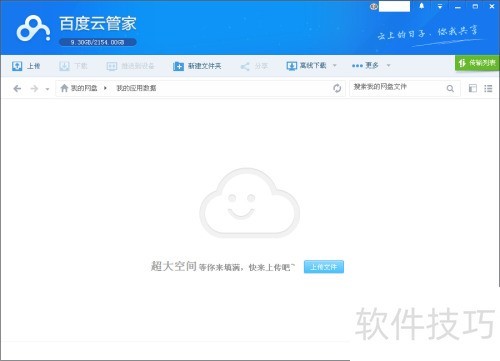Maximize the window
500x361 pixels.
coord(475,6)
